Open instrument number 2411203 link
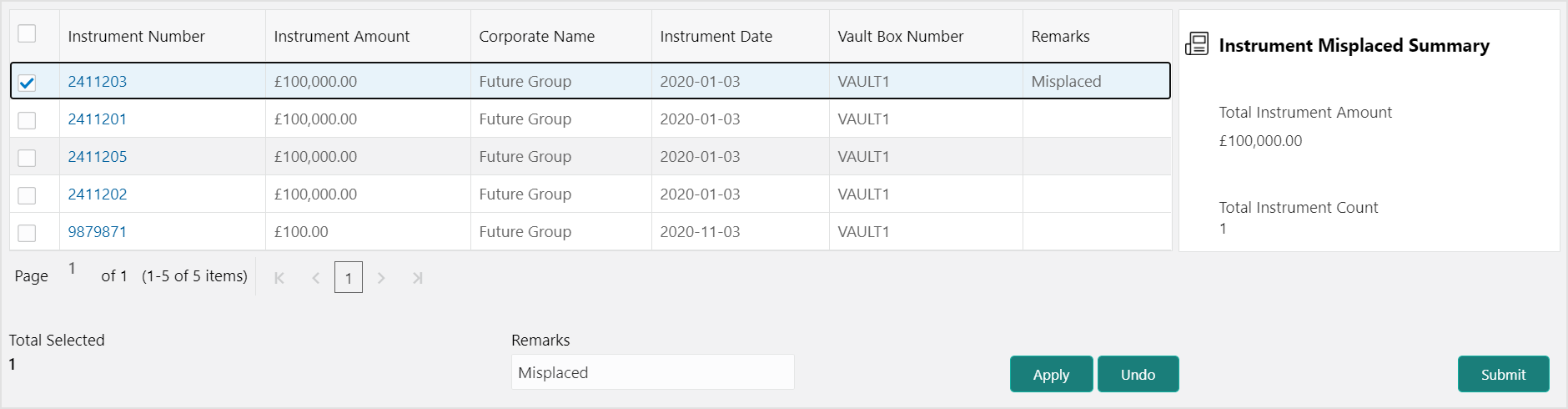The width and height of the screenshot is (1568, 409). pos(98,81)
